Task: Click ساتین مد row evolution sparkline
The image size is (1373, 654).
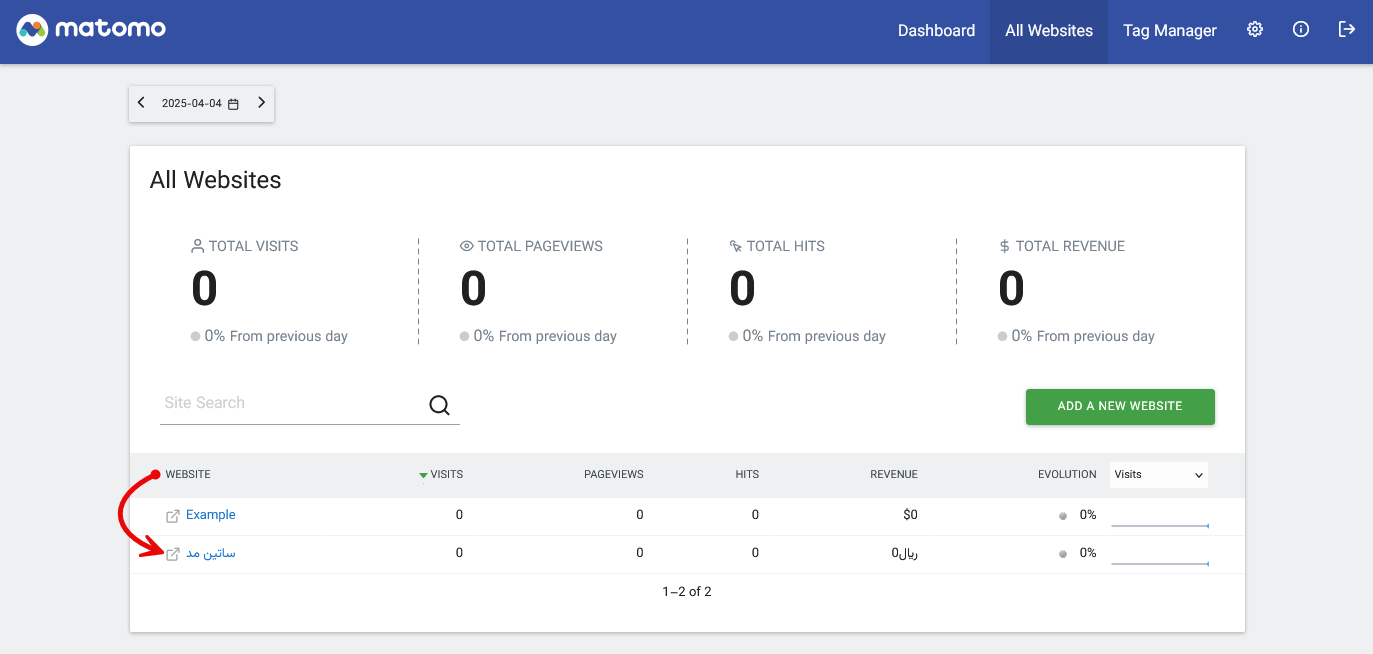Action: click(1160, 561)
